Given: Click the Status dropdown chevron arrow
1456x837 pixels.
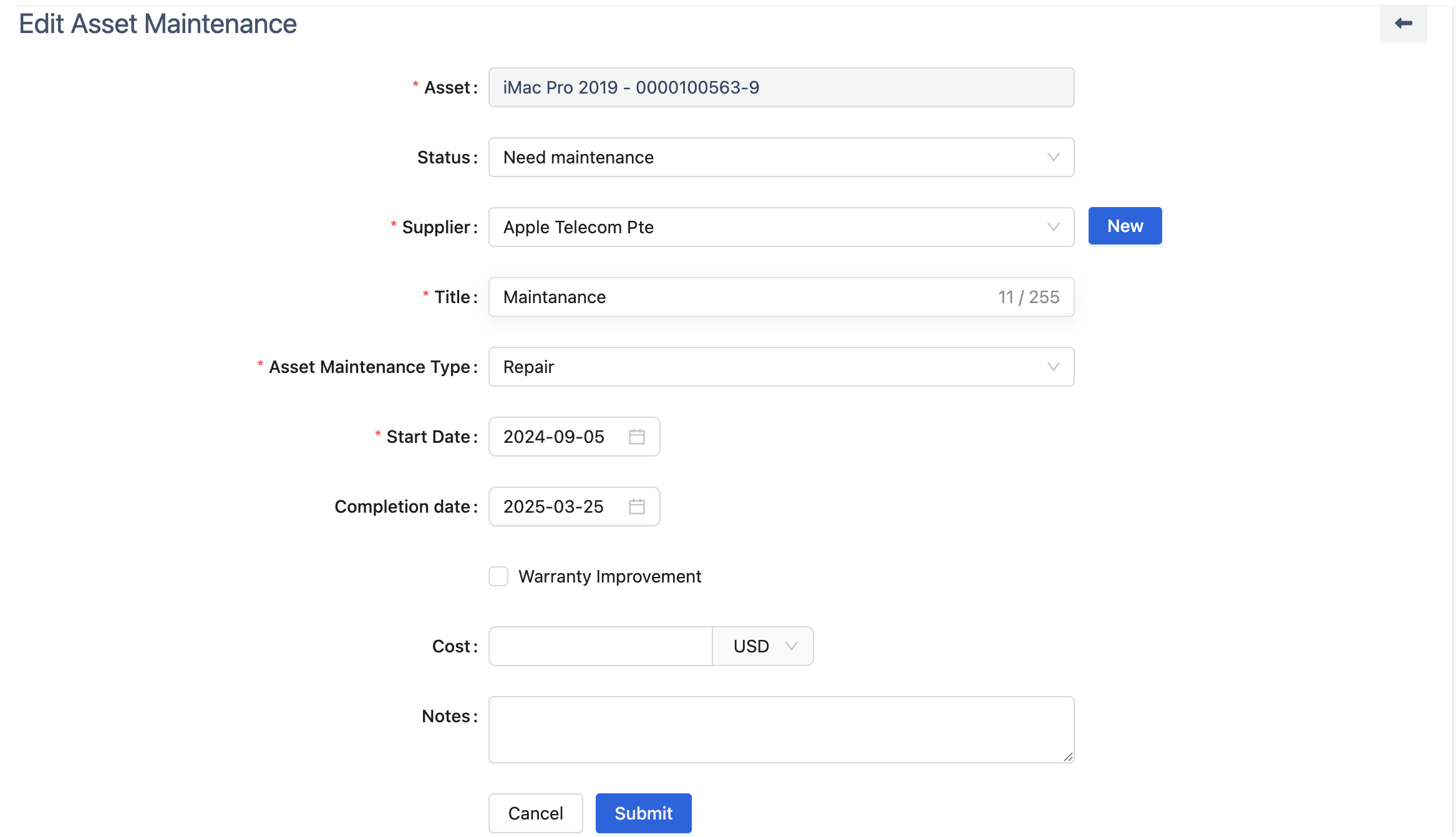Looking at the screenshot, I should (1053, 157).
